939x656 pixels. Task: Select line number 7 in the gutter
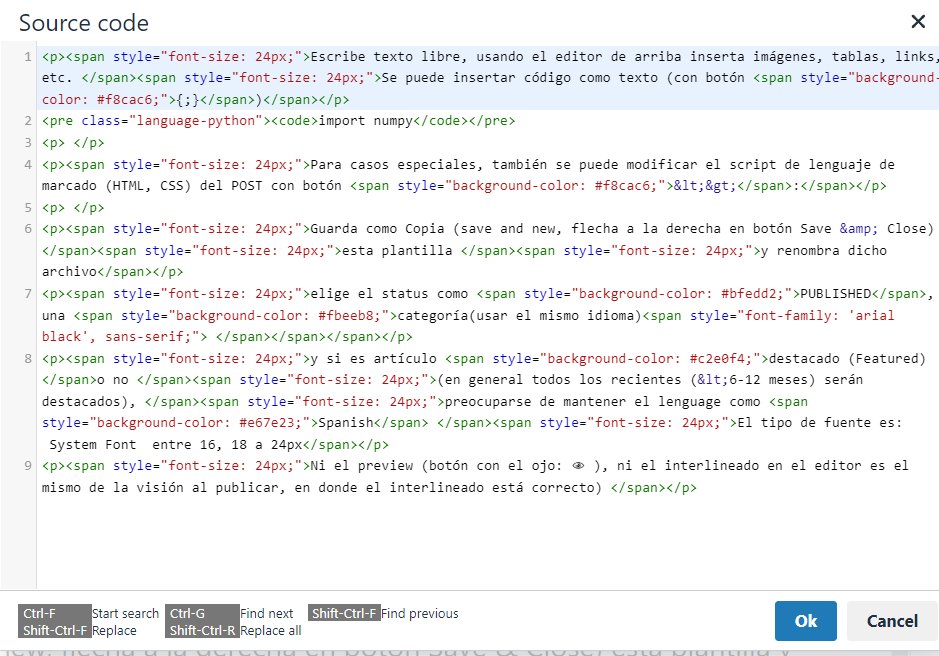pyautogui.click(x=28, y=294)
